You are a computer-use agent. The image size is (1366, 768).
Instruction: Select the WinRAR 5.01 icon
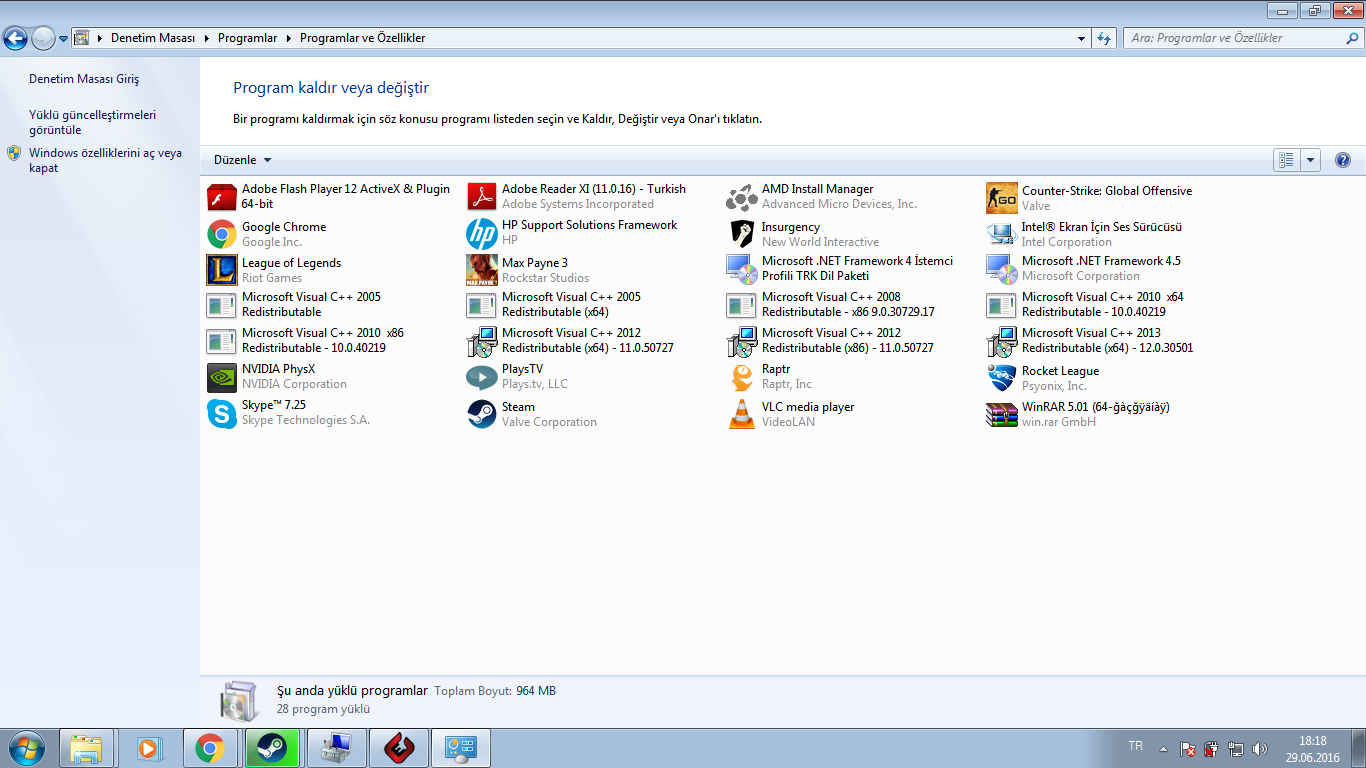click(1002, 414)
